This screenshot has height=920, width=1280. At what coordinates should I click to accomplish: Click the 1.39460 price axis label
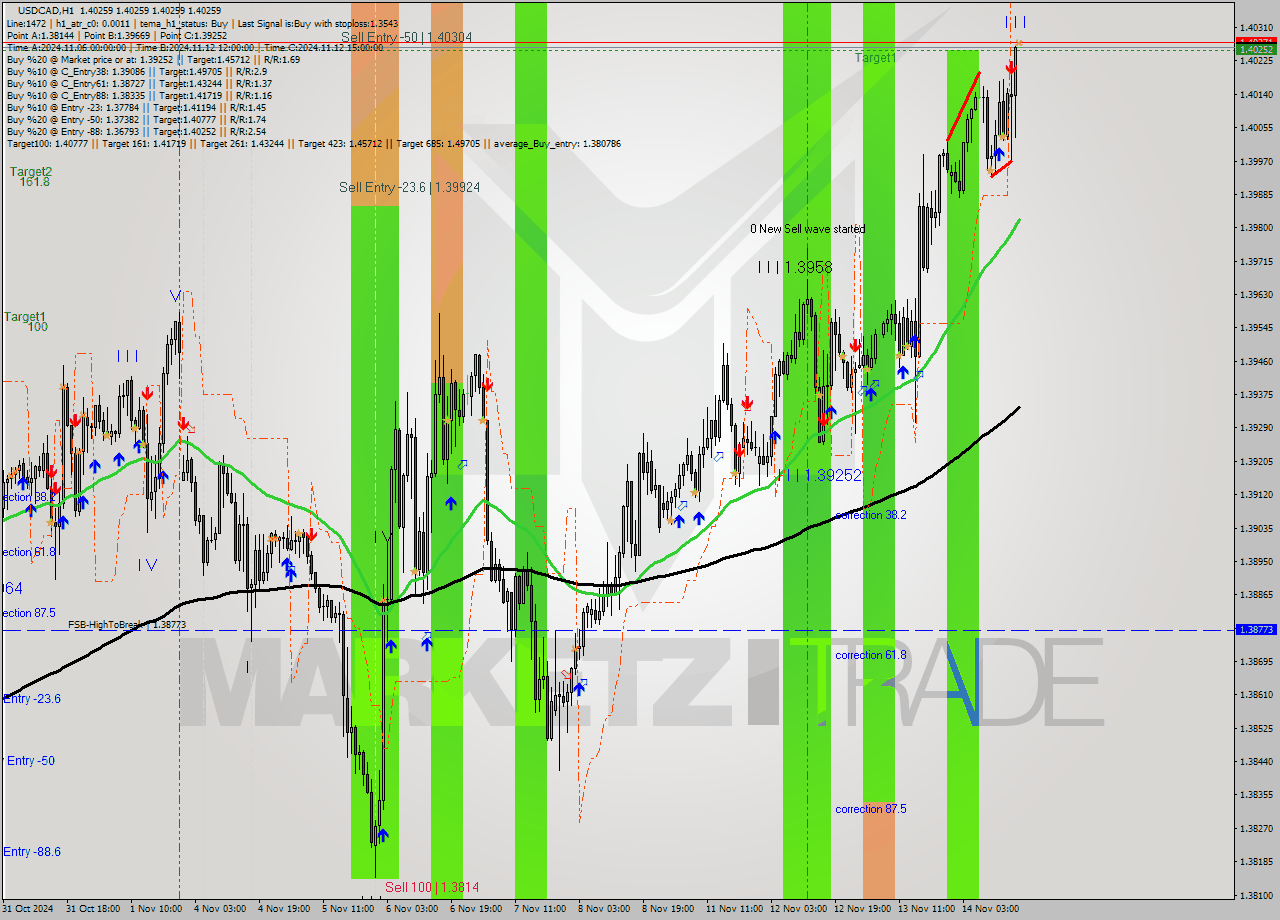point(1257,361)
